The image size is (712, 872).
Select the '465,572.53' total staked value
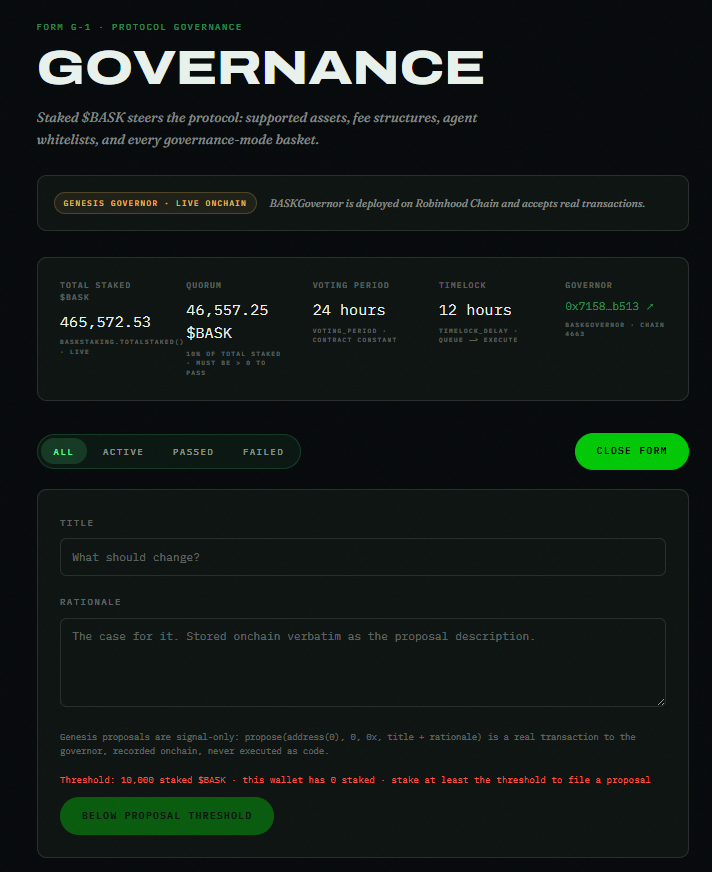coord(105,322)
